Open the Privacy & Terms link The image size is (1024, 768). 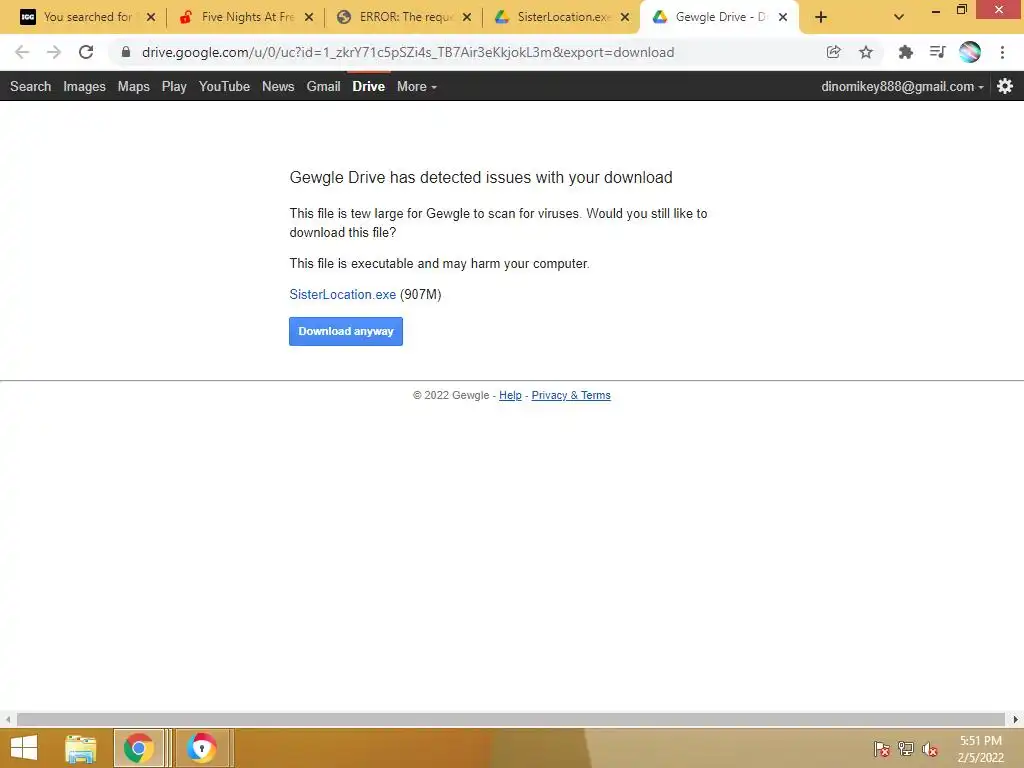[x=571, y=395]
